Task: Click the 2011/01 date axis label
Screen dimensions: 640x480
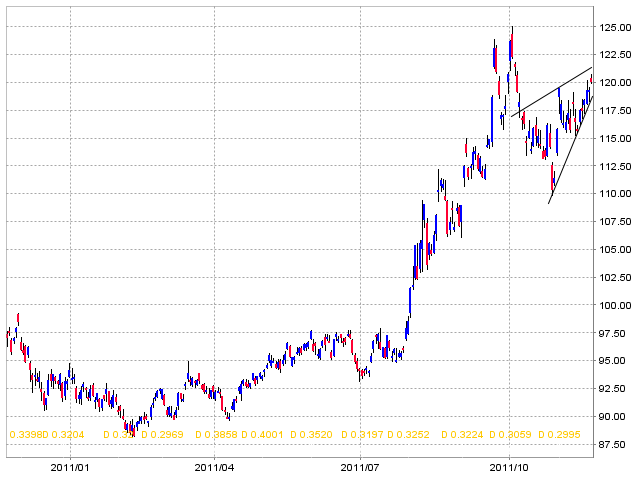Action: pyautogui.click(x=70, y=468)
